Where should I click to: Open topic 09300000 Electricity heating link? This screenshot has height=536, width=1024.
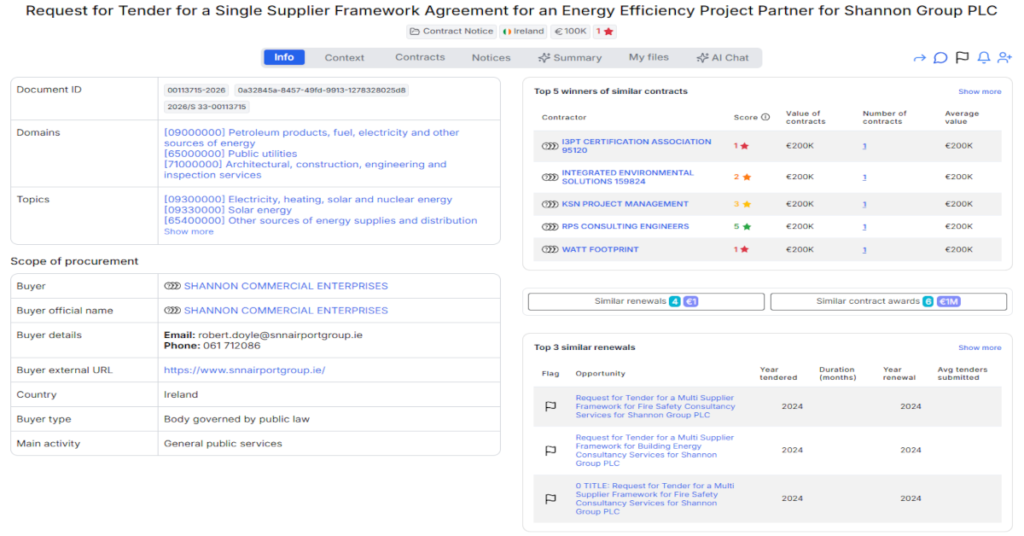(x=308, y=200)
